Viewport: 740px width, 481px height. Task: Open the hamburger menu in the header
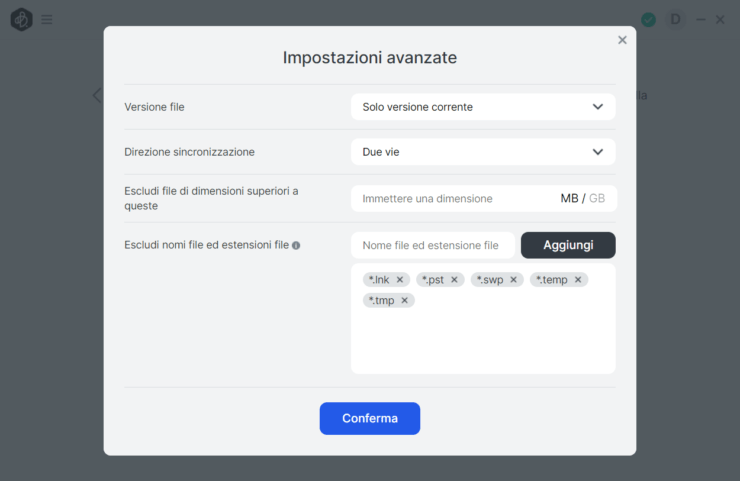(47, 19)
